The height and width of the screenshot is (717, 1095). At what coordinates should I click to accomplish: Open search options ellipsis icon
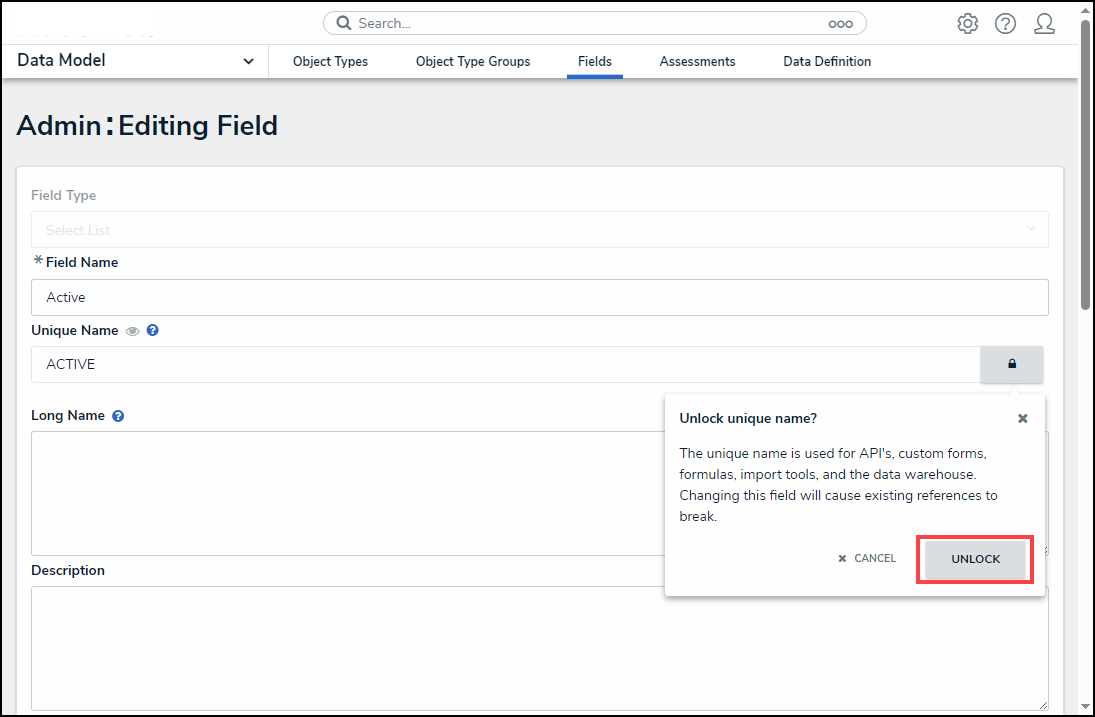coord(840,24)
